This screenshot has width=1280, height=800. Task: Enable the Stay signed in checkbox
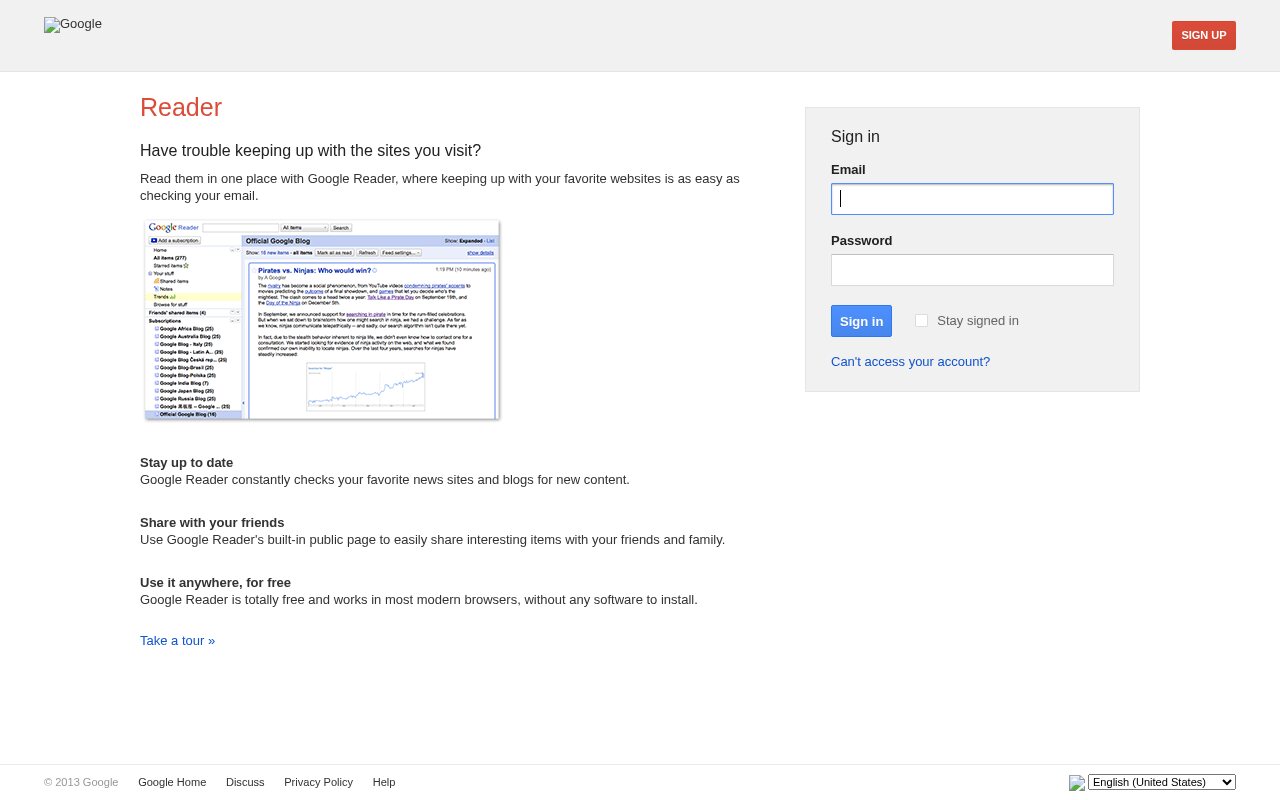tap(921, 321)
